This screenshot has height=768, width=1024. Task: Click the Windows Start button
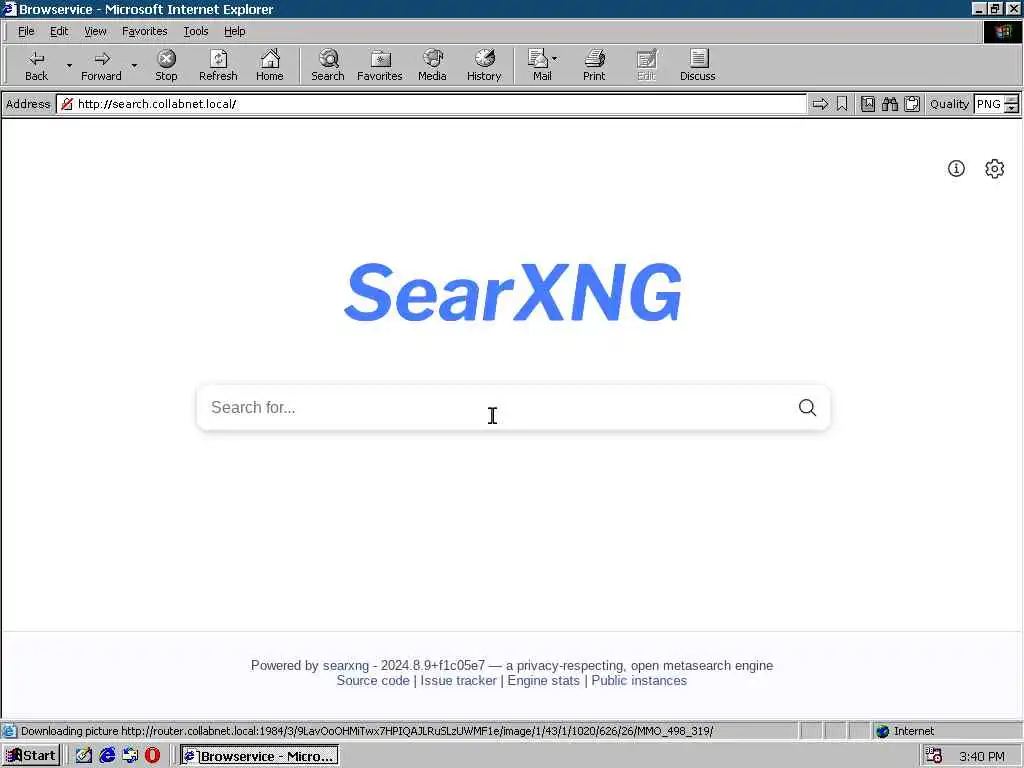tap(31, 756)
